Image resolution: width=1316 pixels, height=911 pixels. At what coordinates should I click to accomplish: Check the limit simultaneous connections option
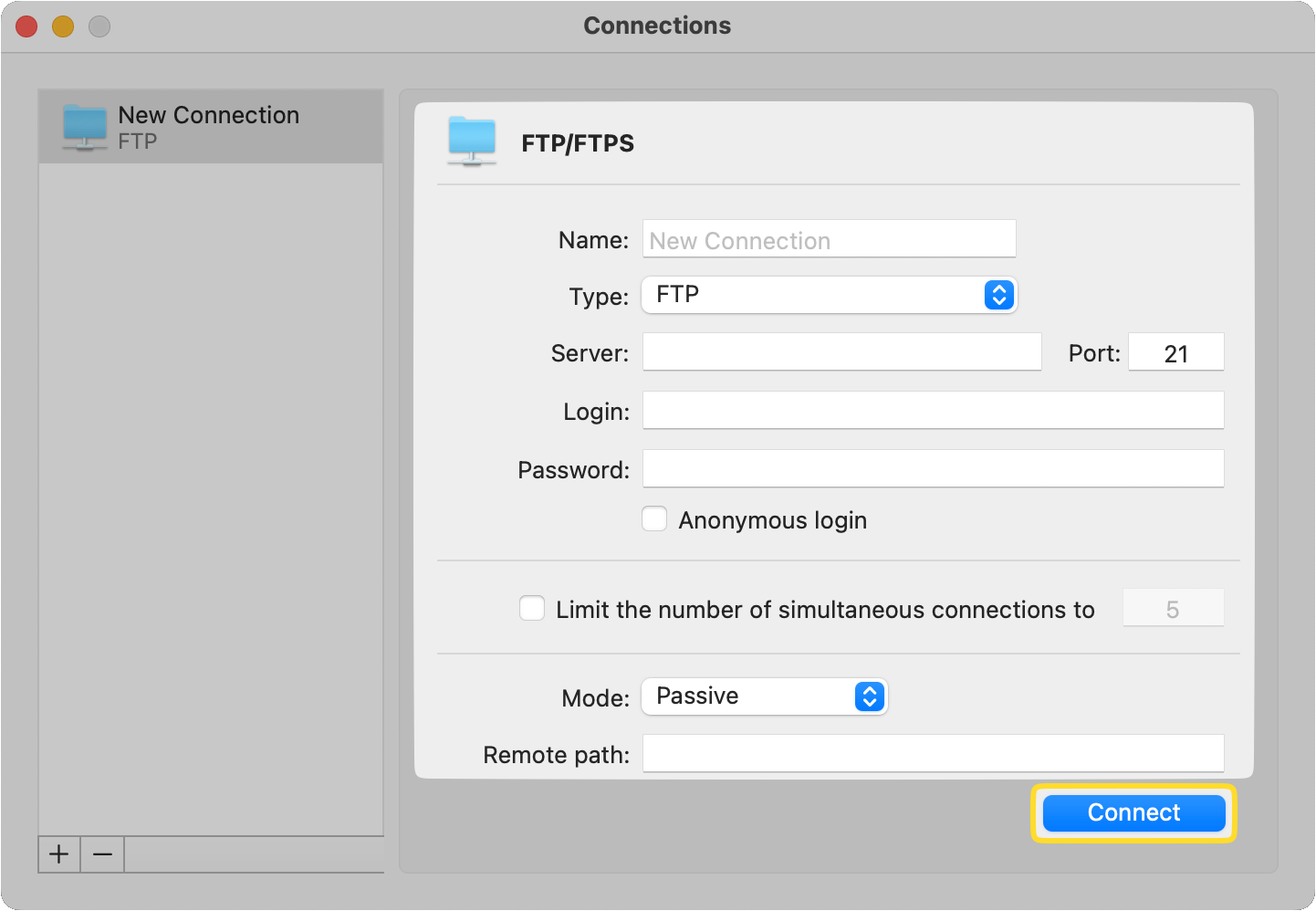532,608
